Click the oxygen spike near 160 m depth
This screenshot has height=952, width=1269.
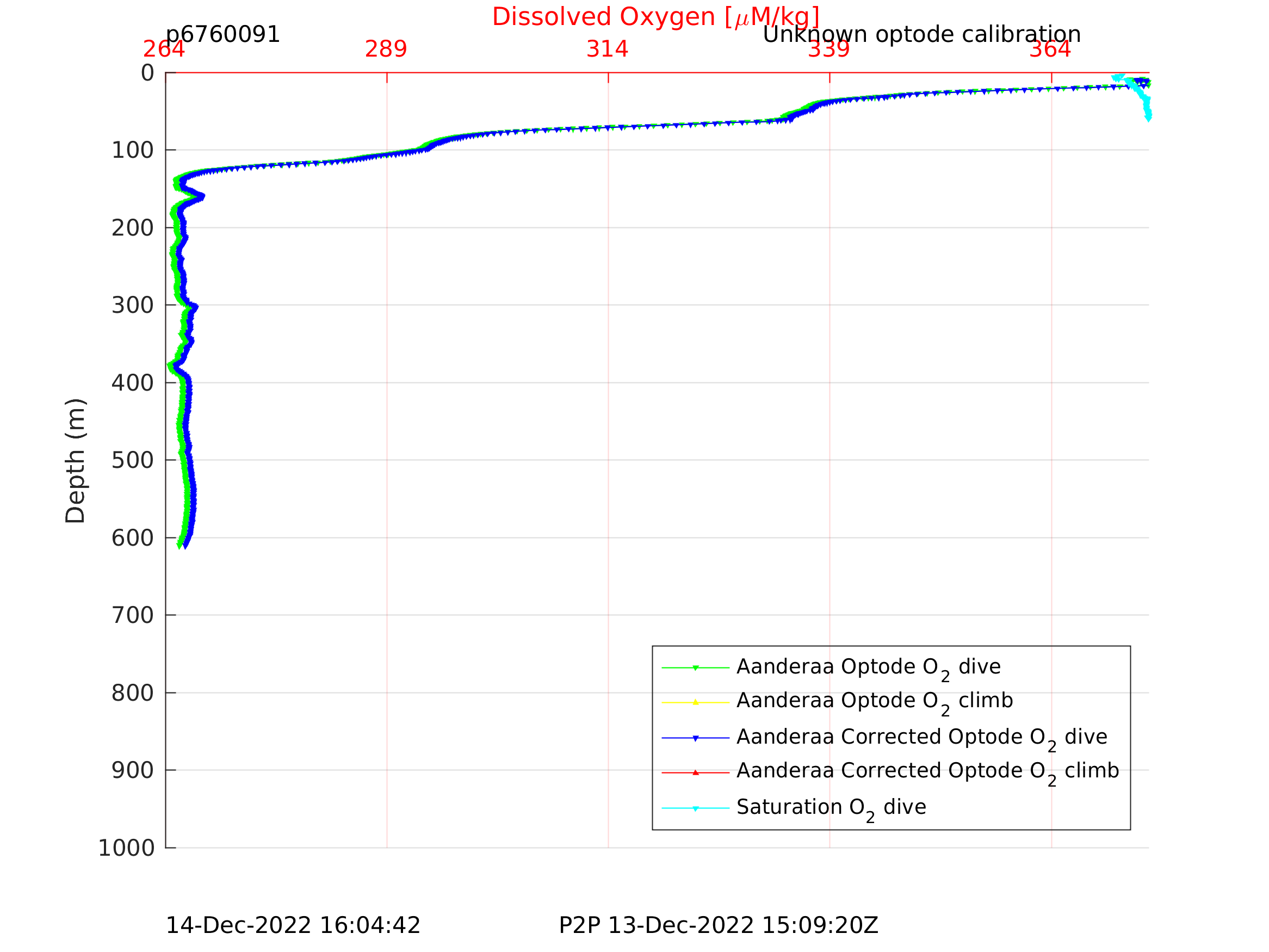200,197
